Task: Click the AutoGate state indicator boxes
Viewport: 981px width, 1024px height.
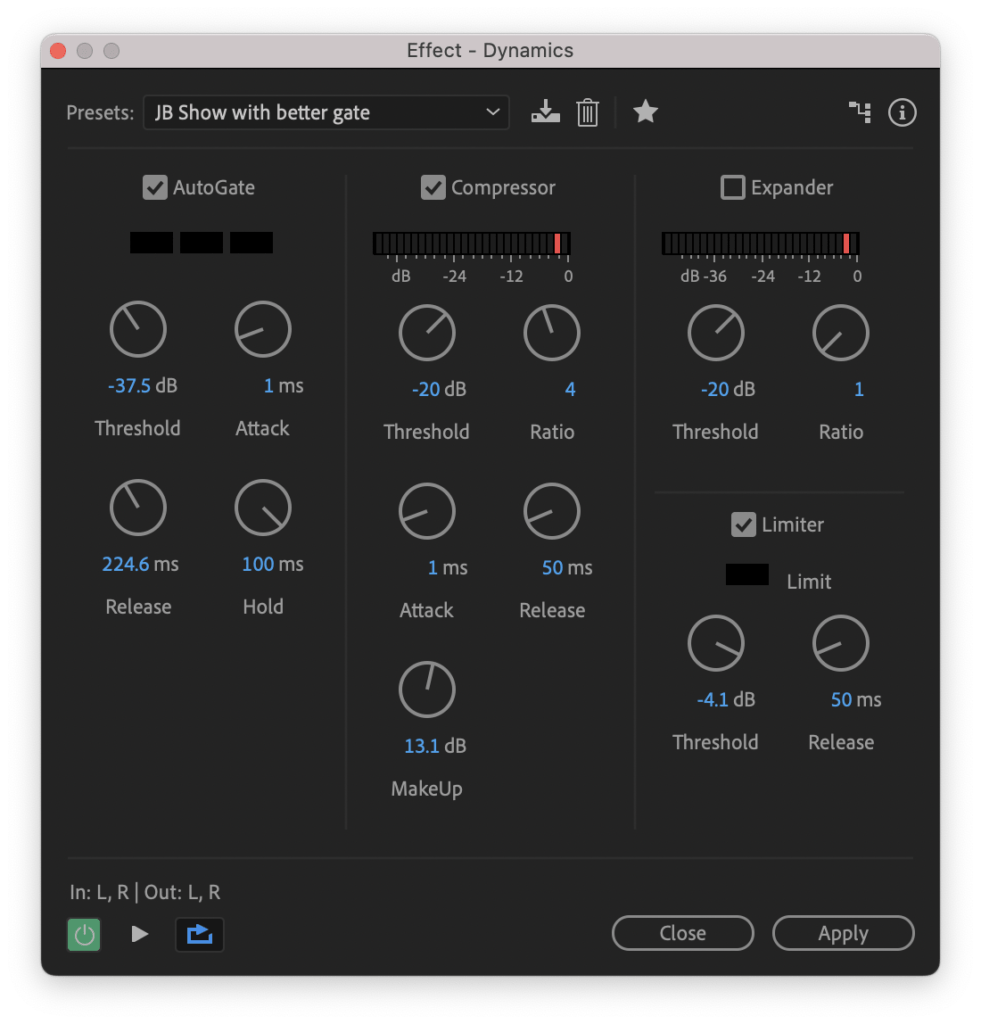Action: click(201, 242)
